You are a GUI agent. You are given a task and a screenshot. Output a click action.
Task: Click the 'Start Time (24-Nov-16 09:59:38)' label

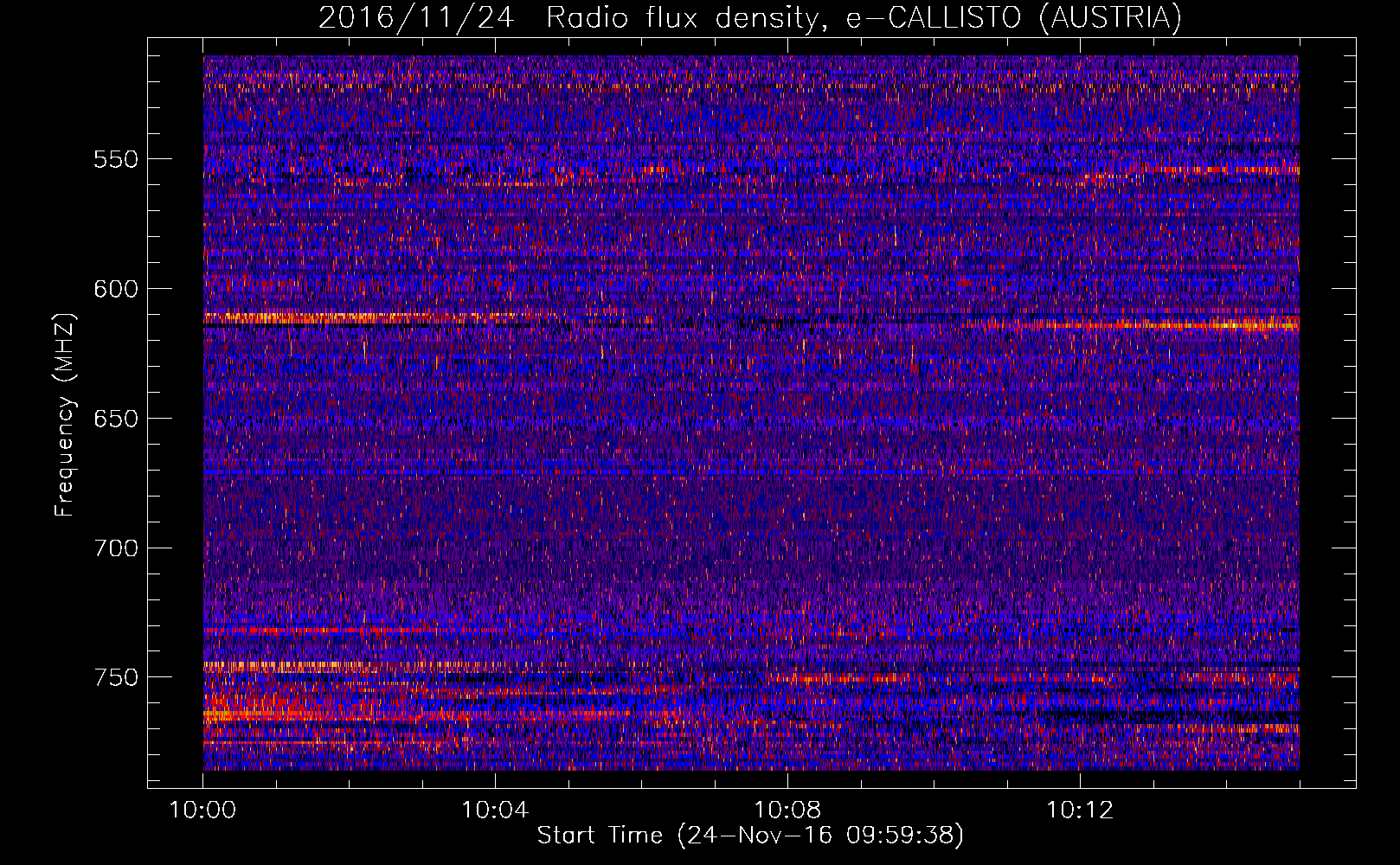pyautogui.click(x=750, y=836)
